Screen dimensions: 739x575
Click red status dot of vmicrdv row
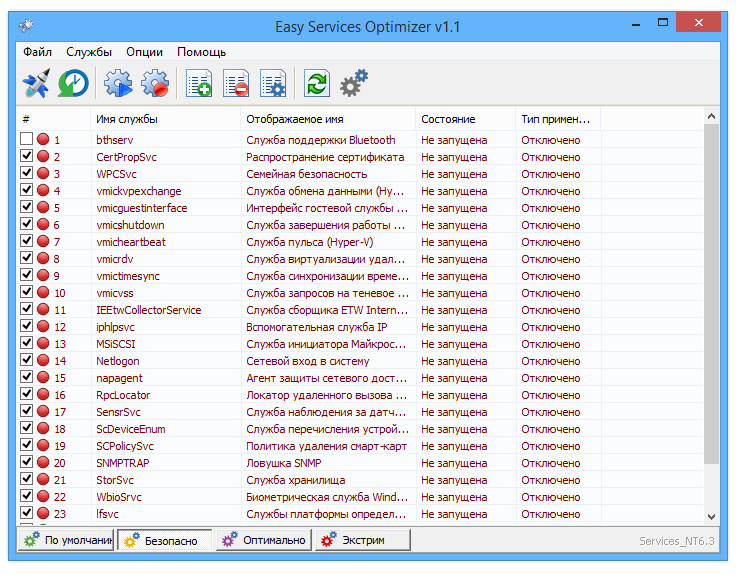[43, 258]
